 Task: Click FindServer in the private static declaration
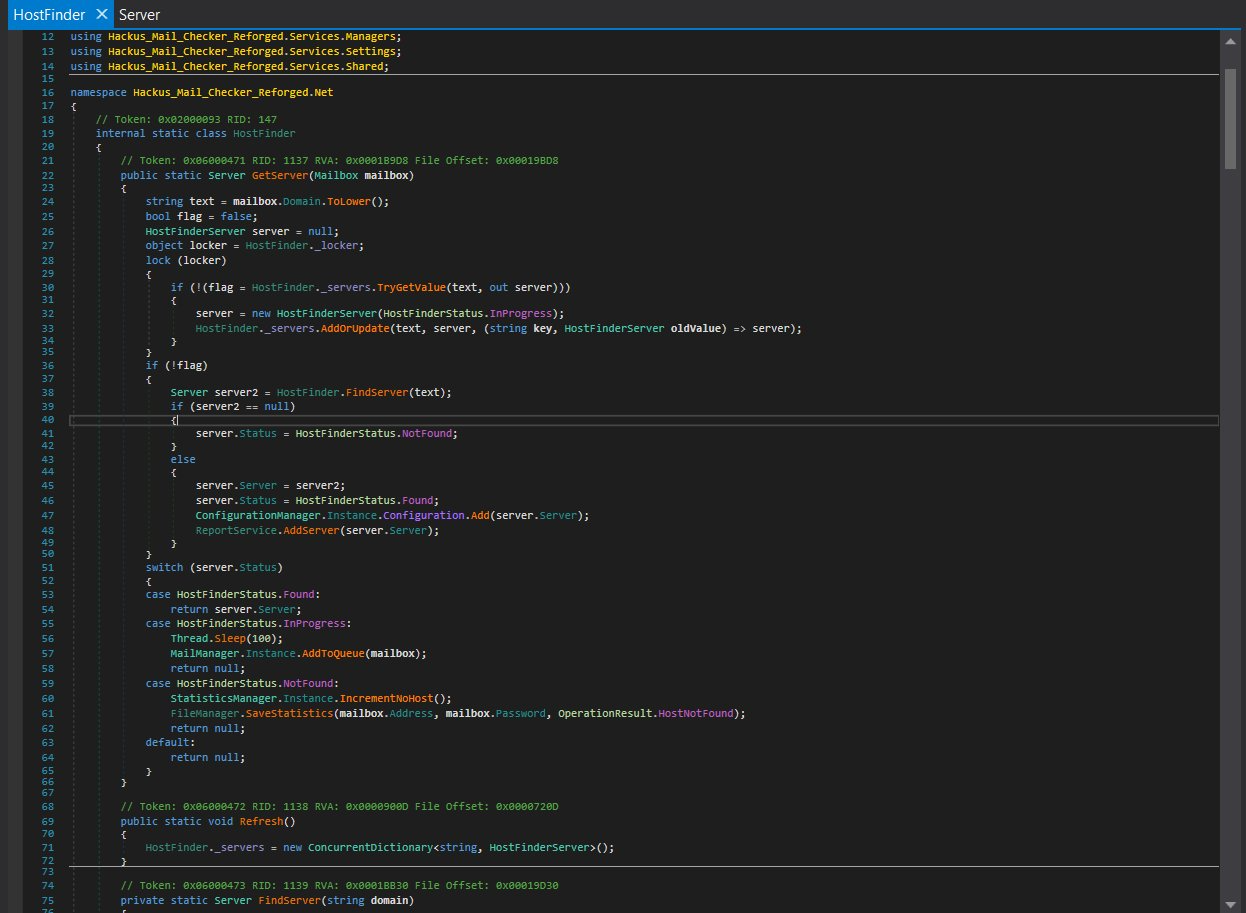click(289, 900)
